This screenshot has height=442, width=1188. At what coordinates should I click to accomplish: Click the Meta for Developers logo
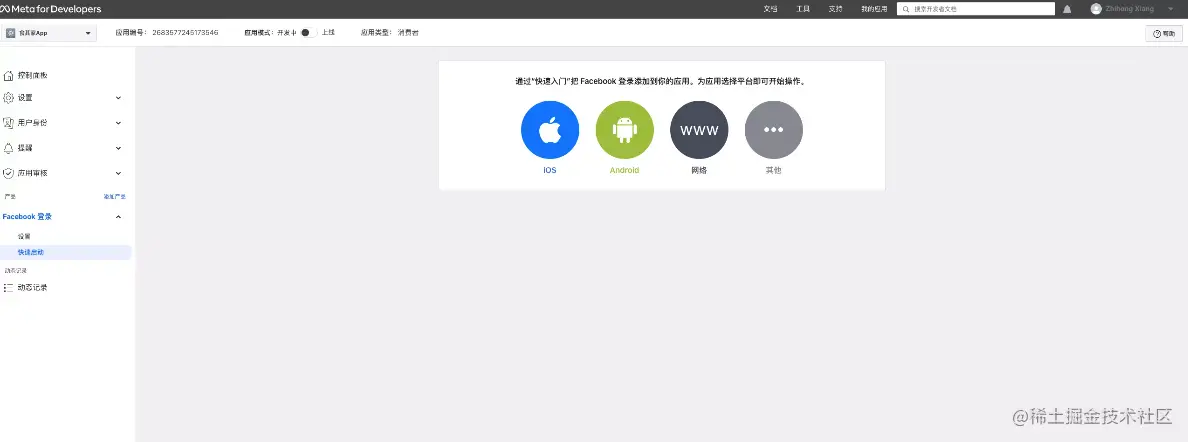[x=51, y=9]
